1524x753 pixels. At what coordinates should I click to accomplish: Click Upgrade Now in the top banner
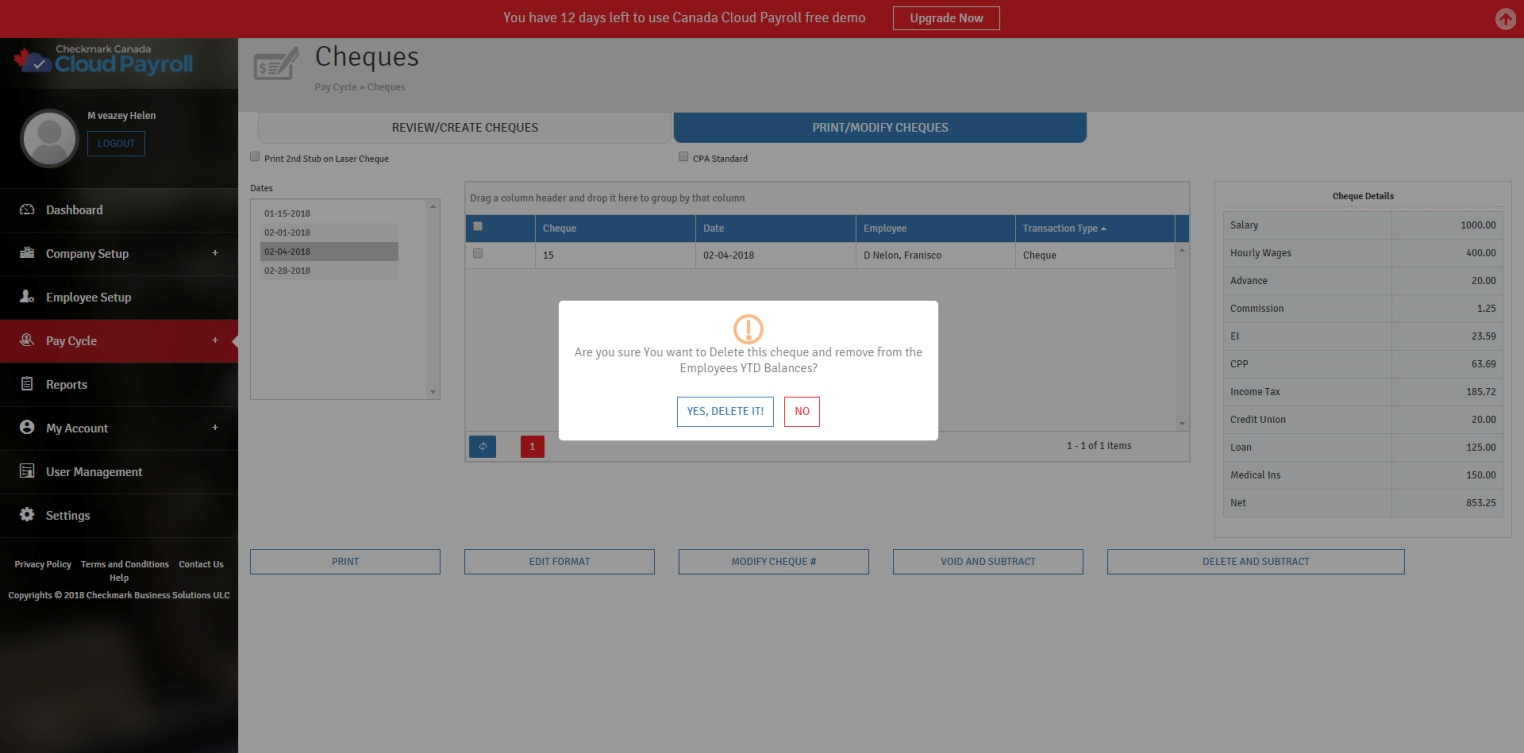[x=946, y=18]
